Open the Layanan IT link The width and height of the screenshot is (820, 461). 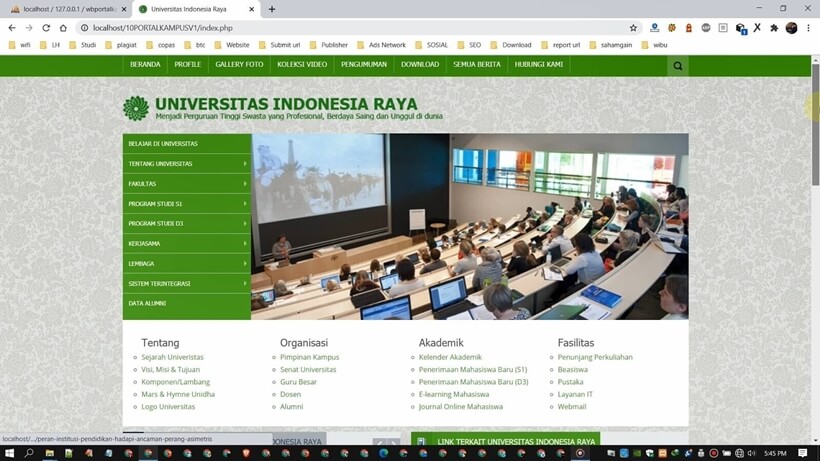pyautogui.click(x=575, y=394)
